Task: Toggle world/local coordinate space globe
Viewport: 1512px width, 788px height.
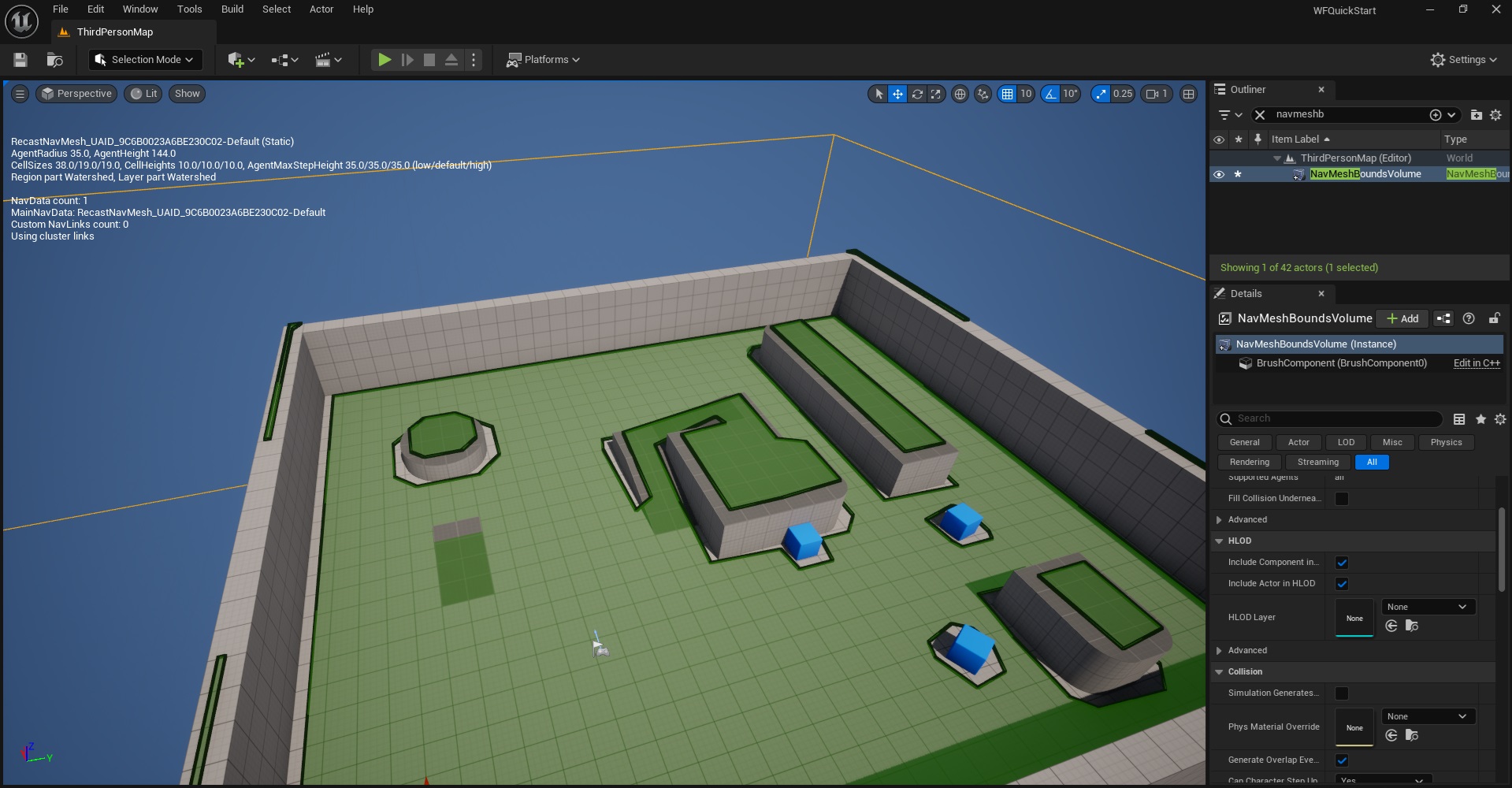Action: [960, 94]
